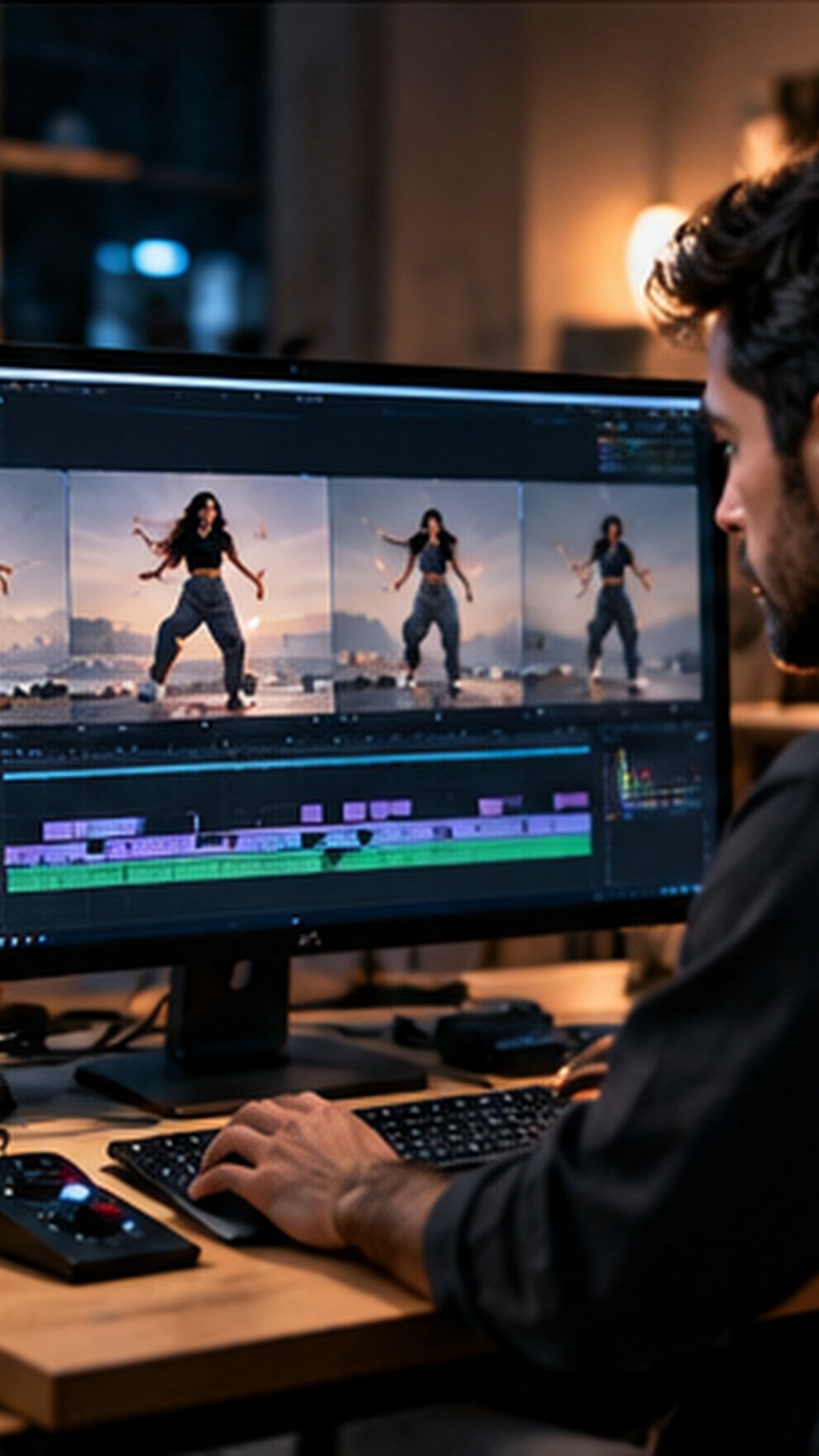Image resolution: width=819 pixels, height=1456 pixels.
Task: Select the rightmost dancer preview frame
Action: [610, 593]
